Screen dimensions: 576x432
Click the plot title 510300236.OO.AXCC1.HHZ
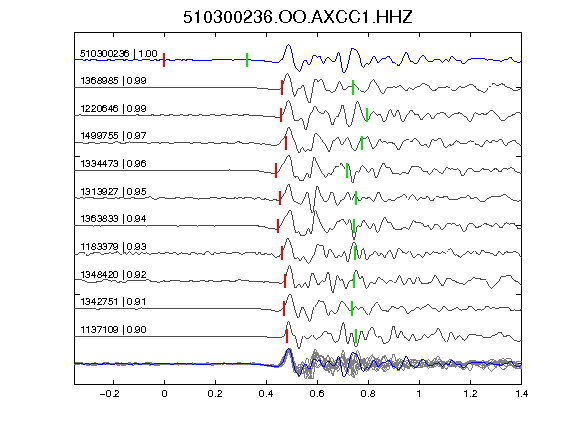click(298, 17)
